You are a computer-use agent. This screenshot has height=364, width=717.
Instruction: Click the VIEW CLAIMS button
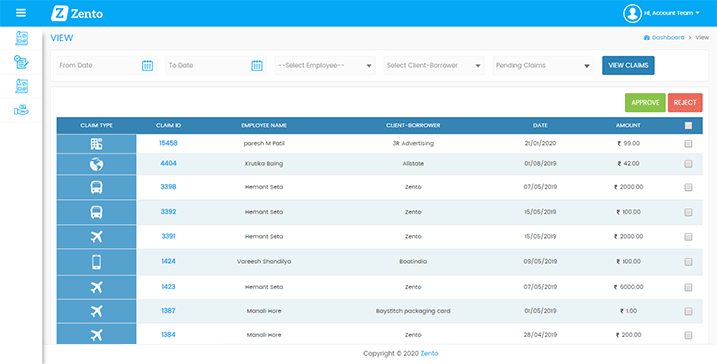point(628,65)
